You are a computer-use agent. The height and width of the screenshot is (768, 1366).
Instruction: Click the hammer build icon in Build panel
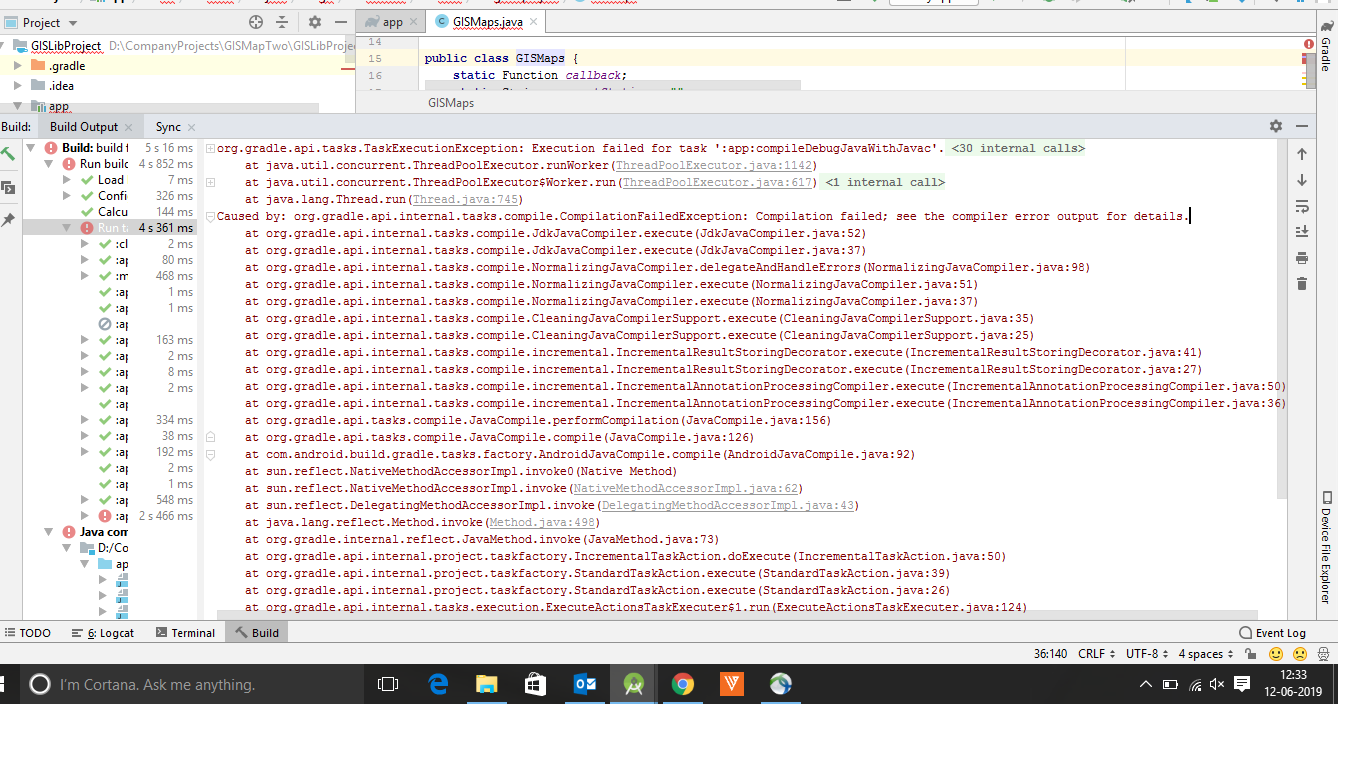point(8,154)
